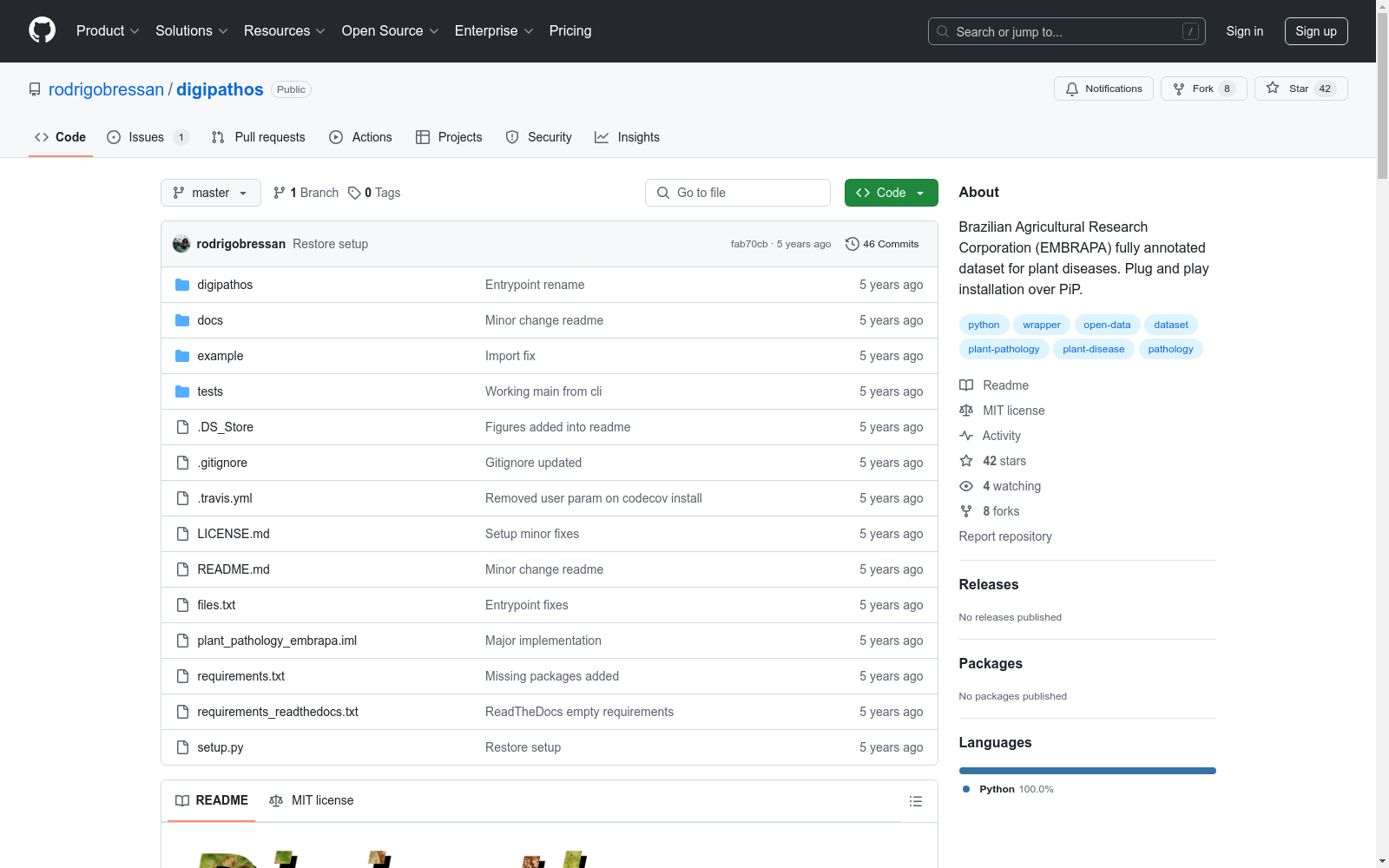Switch to the Insights tab
The width and height of the screenshot is (1389, 868).
point(627,137)
